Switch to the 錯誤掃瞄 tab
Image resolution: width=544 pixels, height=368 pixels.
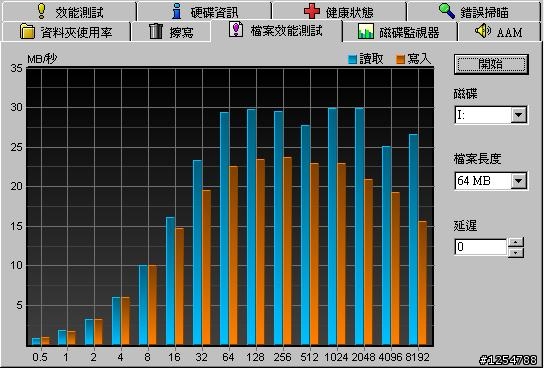[x=475, y=11]
